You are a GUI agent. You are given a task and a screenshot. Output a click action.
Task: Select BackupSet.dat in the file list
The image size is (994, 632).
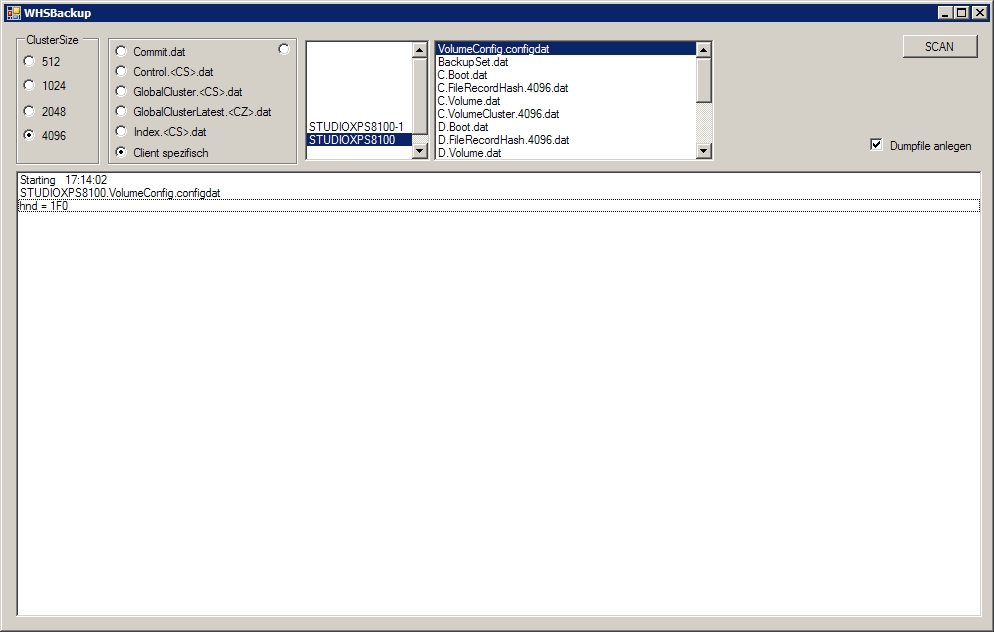(x=565, y=62)
